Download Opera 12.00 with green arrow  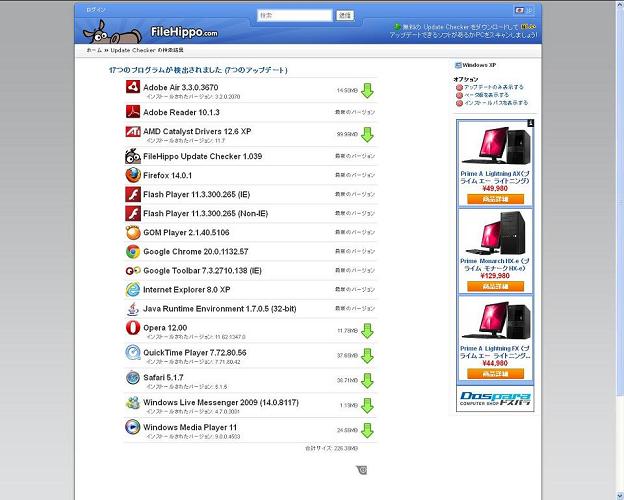367,331
